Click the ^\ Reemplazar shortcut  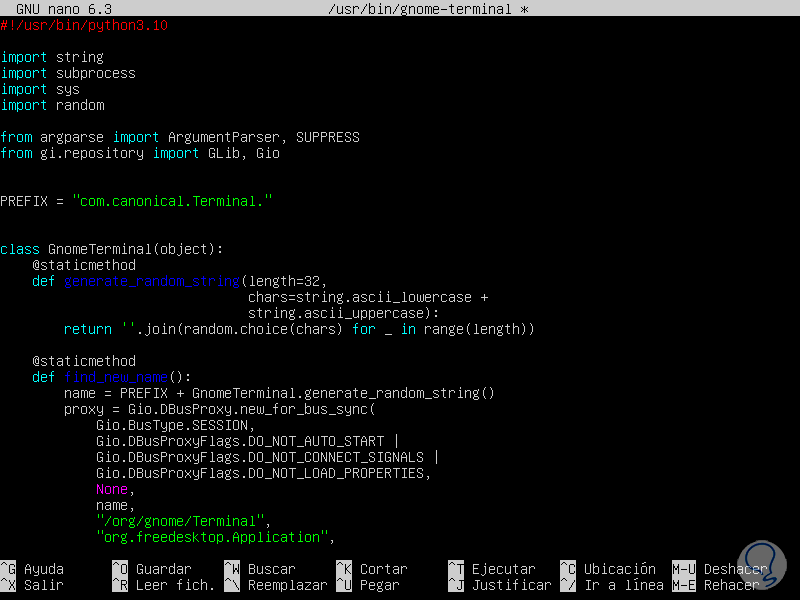click(x=276, y=585)
